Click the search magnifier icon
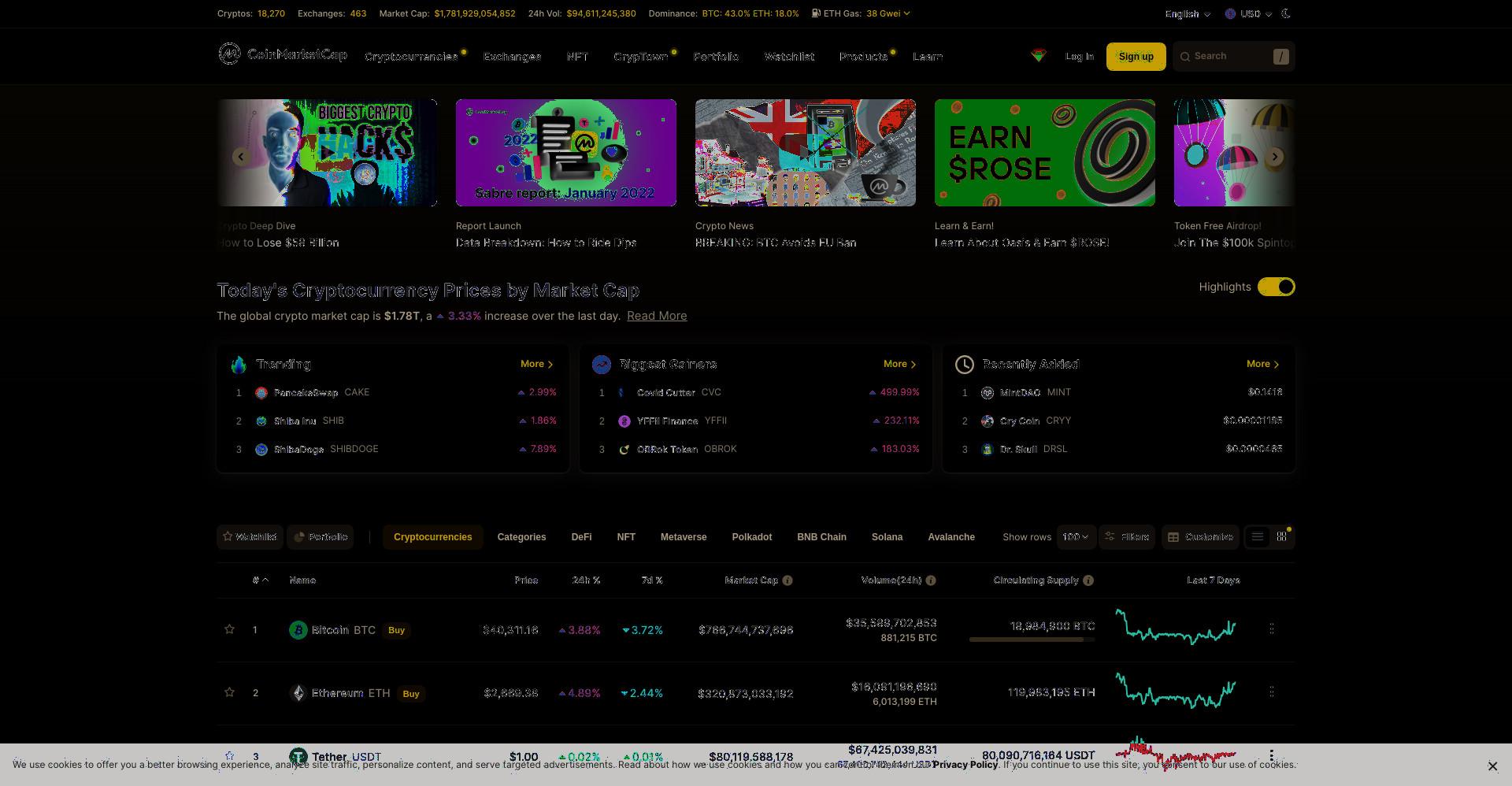 (1185, 57)
